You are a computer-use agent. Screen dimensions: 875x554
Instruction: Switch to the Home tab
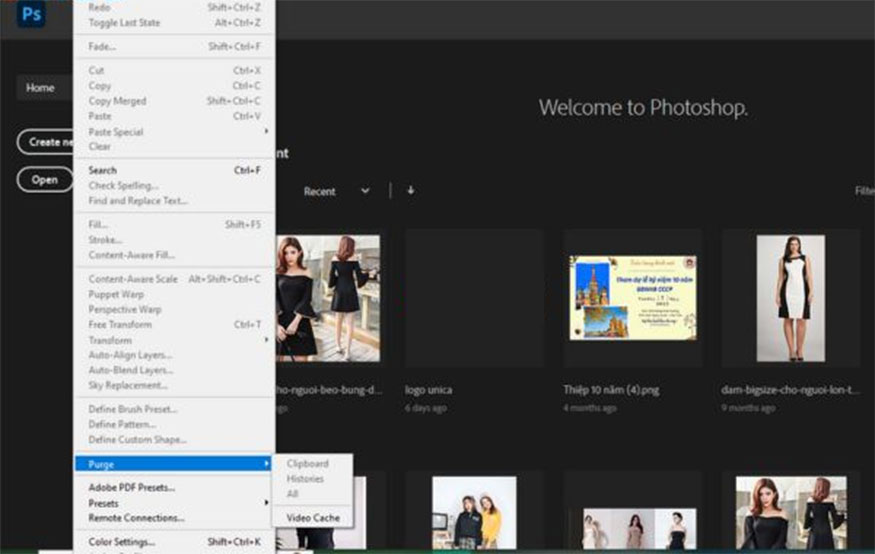pos(40,88)
